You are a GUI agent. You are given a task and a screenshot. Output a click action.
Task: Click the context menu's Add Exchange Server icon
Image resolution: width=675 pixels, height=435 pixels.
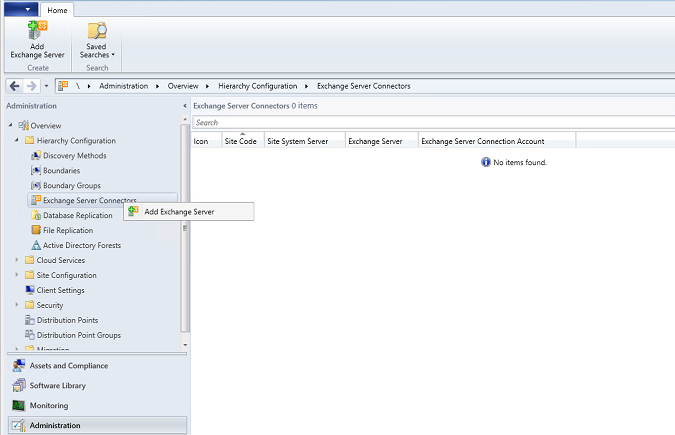pos(133,211)
